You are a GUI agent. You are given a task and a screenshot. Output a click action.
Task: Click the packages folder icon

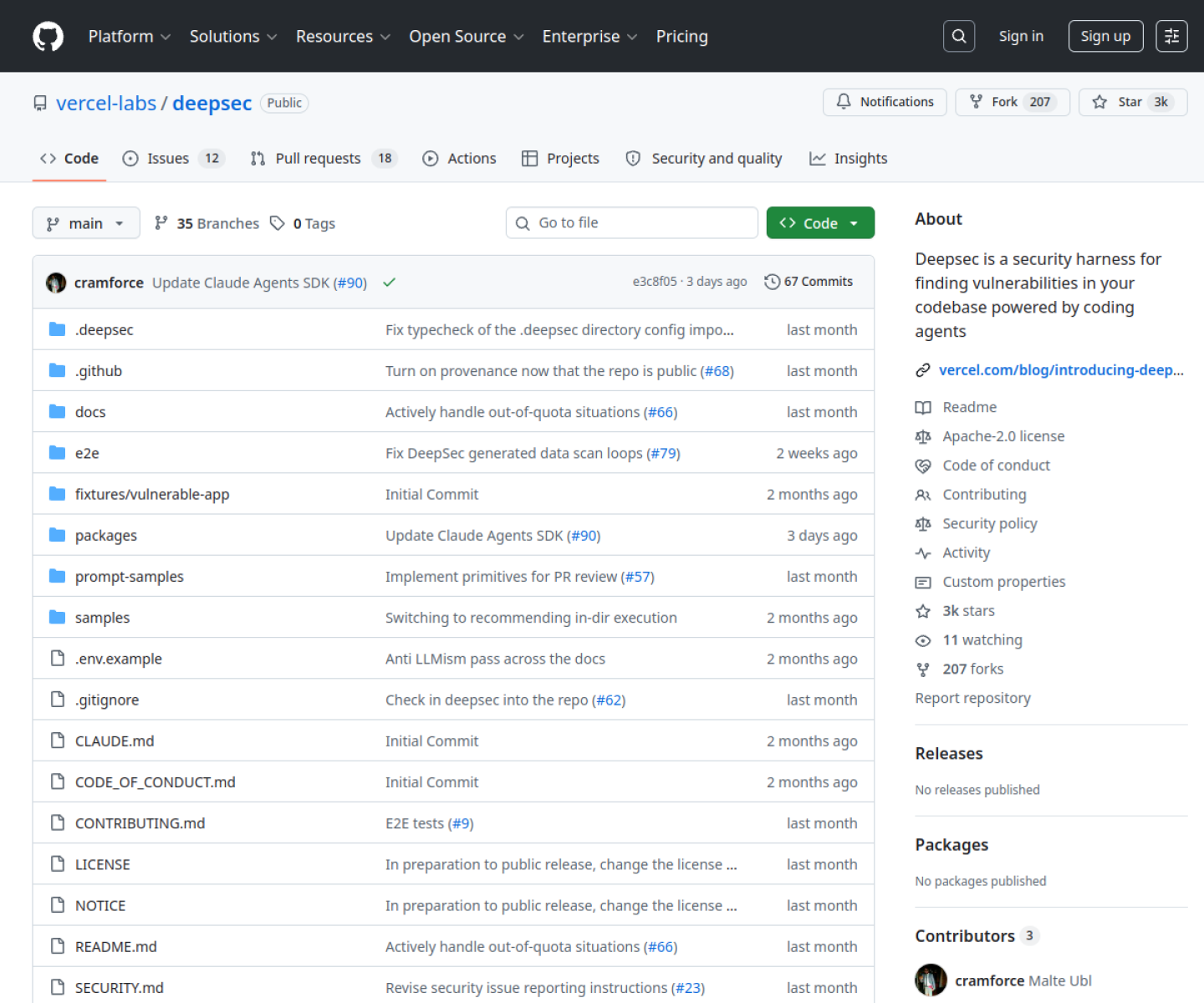(57, 535)
